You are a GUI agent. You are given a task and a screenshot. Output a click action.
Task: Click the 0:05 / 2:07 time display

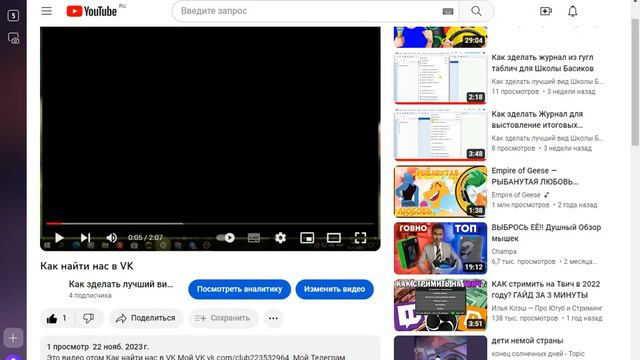tap(145, 238)
